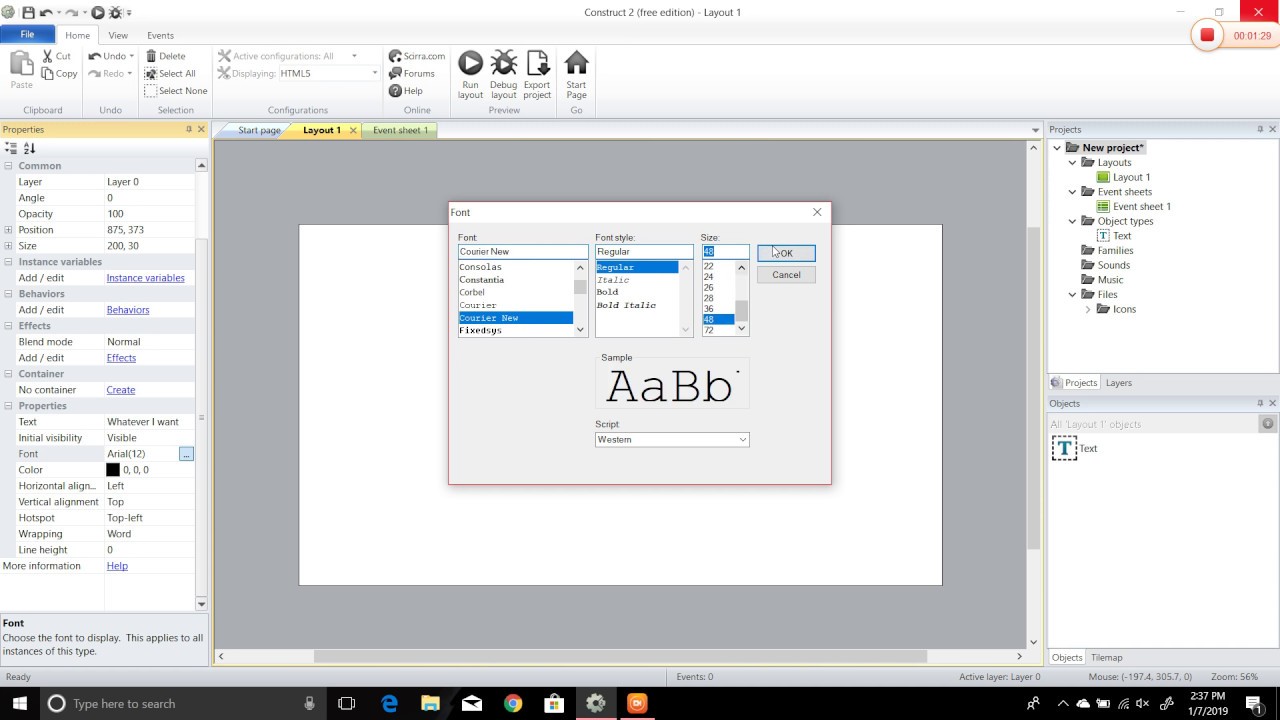Image resolution: width=1280 pixels, height=720 pixels.
Task: Select Bold Italic font style
Action: (626, 305)
